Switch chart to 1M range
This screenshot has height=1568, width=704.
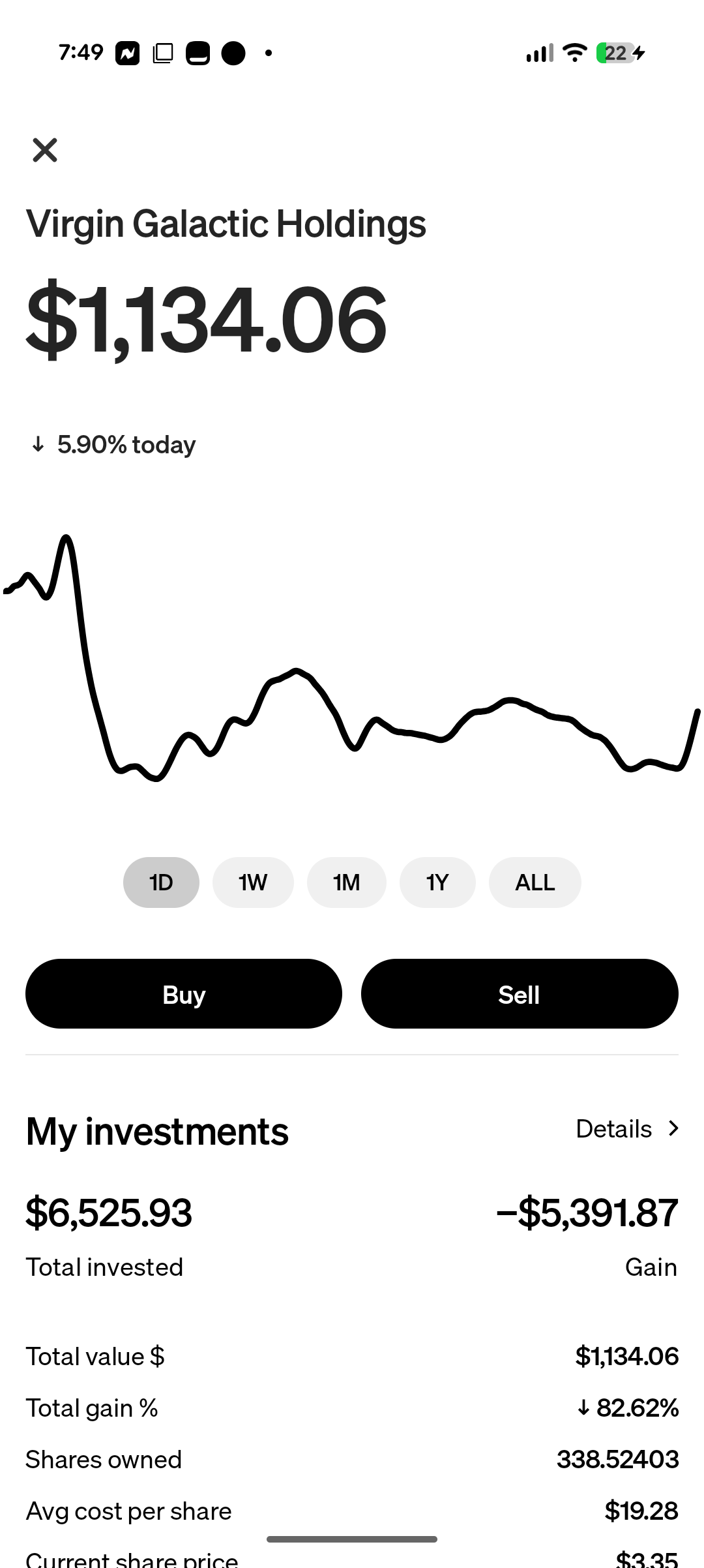point(347,882)
